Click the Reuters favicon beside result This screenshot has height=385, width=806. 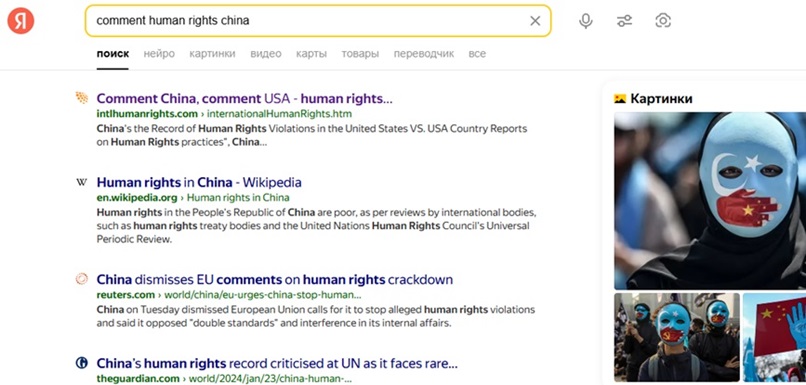(82, 279)
